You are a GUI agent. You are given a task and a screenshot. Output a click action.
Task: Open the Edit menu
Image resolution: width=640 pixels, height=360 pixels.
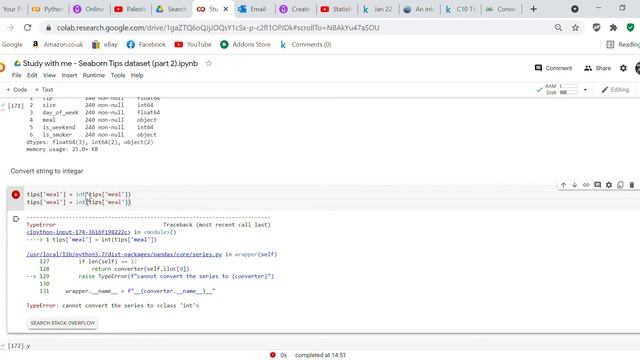32,75
